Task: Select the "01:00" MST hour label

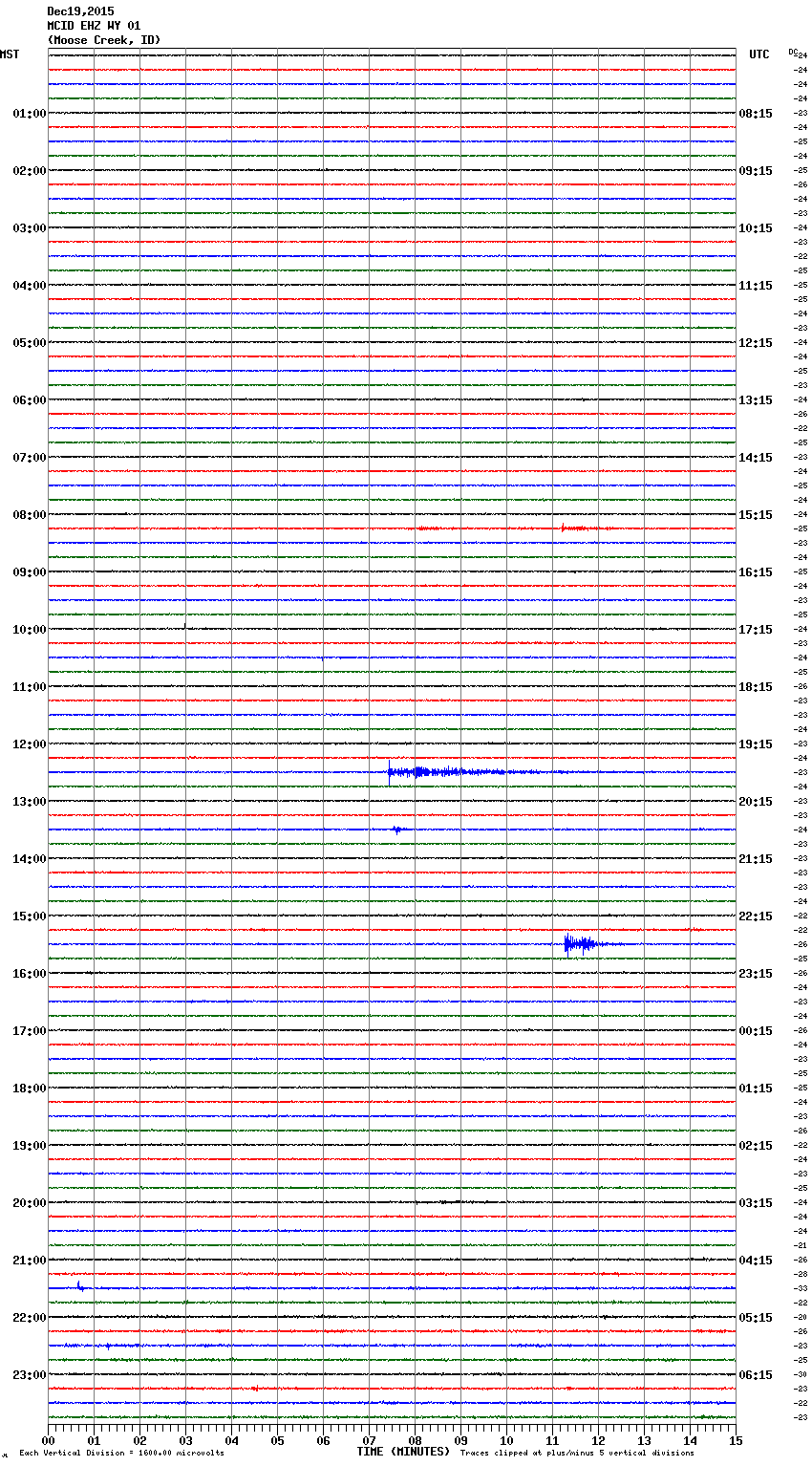Action: click(x=30, y=114)
